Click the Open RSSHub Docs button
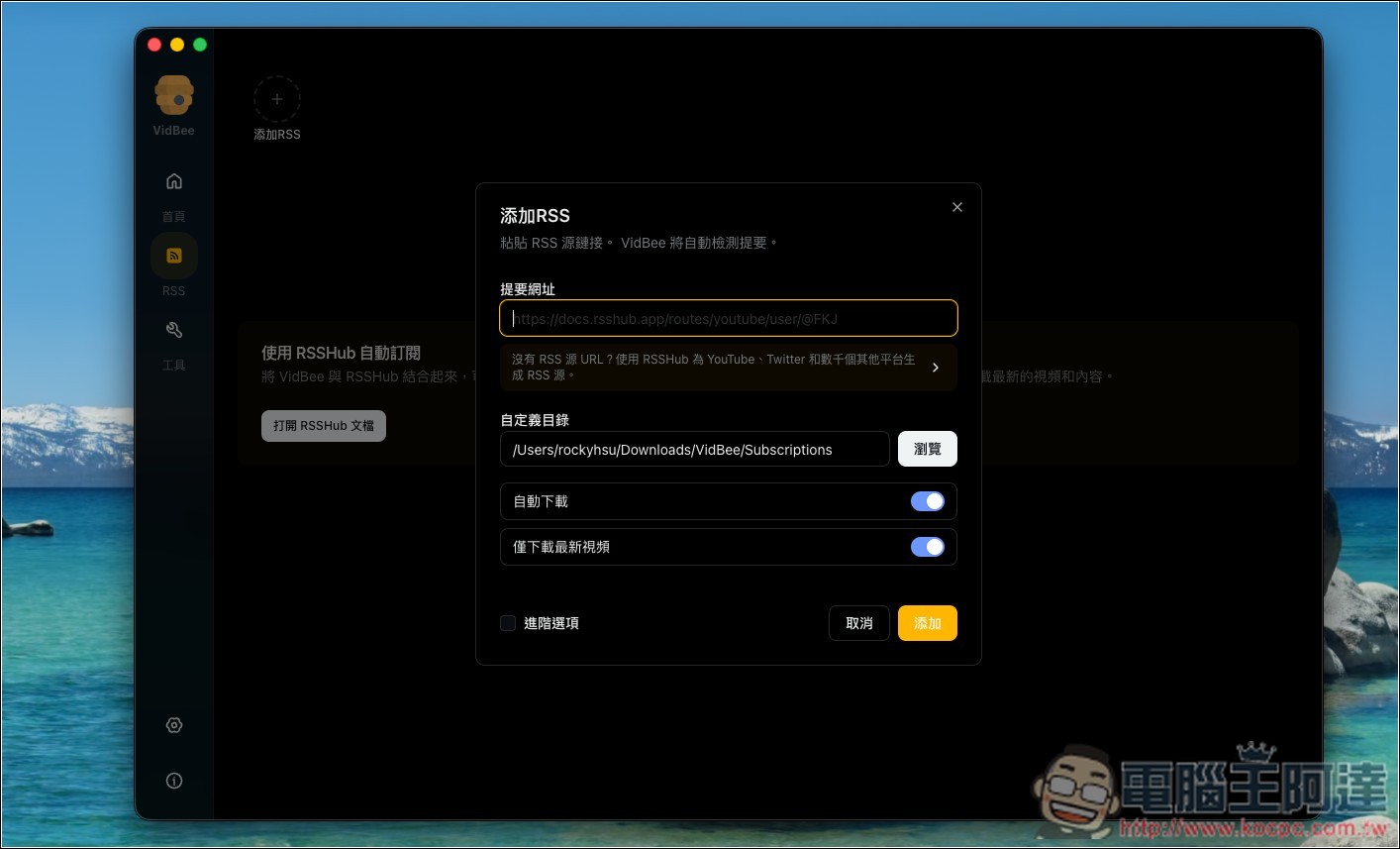 point(324,426)
